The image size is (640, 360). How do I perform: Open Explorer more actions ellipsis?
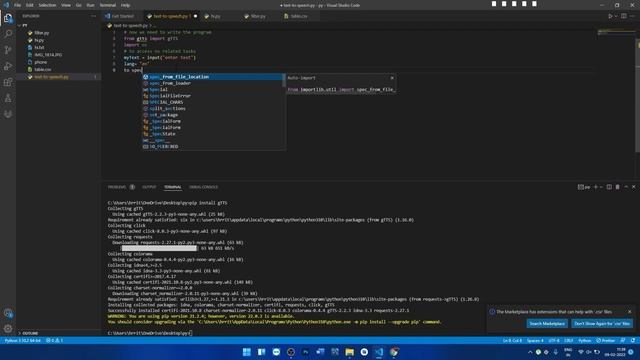coord(93,16)
